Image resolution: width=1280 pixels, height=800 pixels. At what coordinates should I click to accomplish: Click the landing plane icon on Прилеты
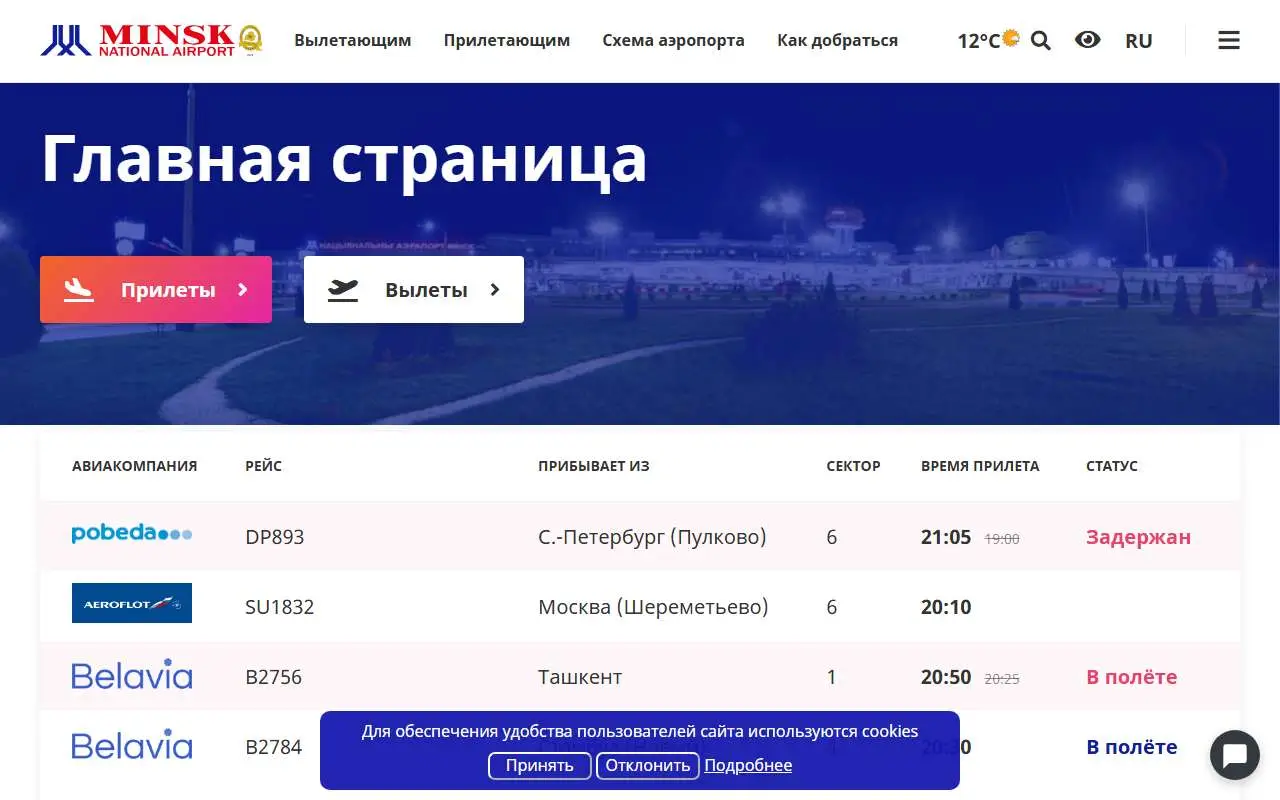pos(78,289)
